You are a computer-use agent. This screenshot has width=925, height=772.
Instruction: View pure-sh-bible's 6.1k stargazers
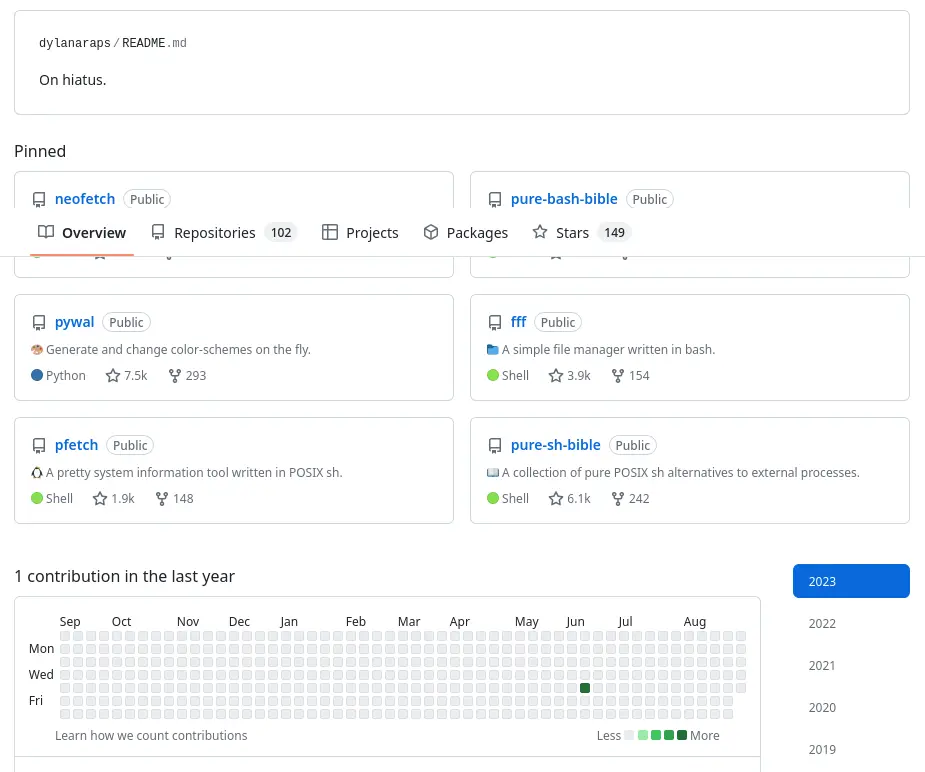(x=570, y=499)
